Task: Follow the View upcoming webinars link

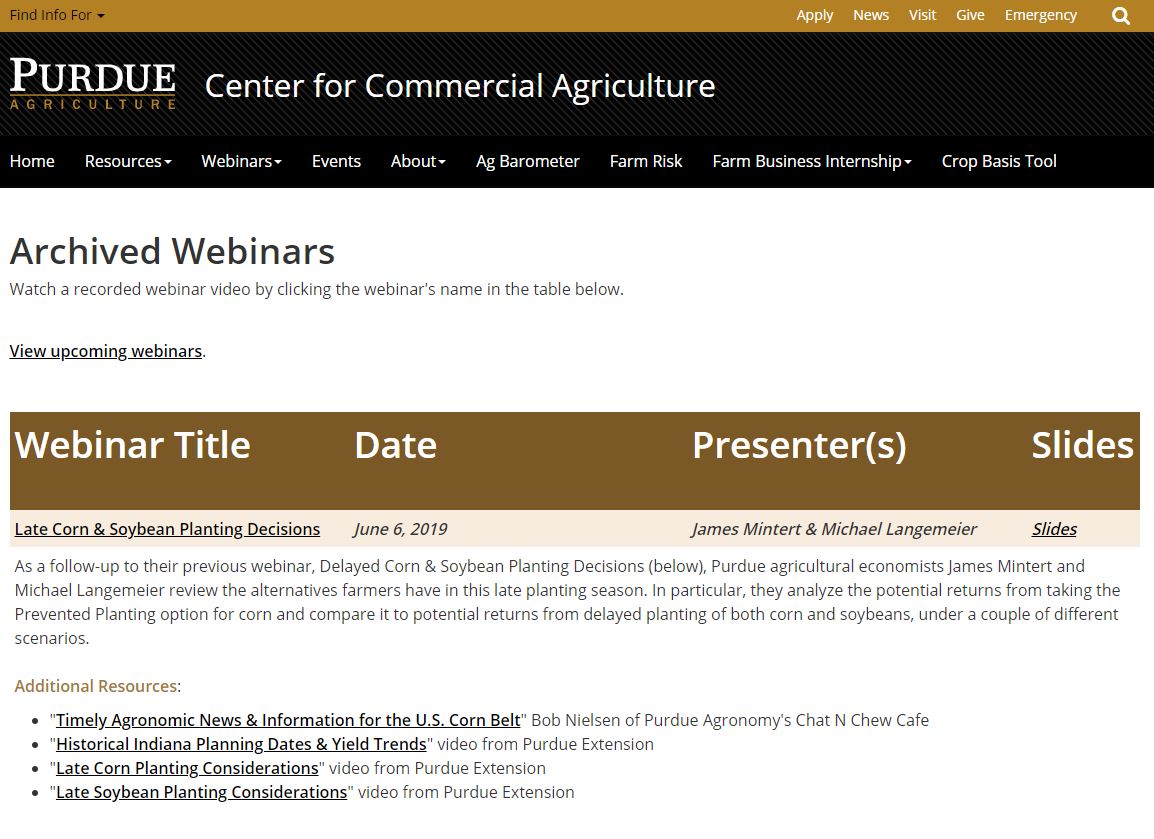Action: point(106,351)
